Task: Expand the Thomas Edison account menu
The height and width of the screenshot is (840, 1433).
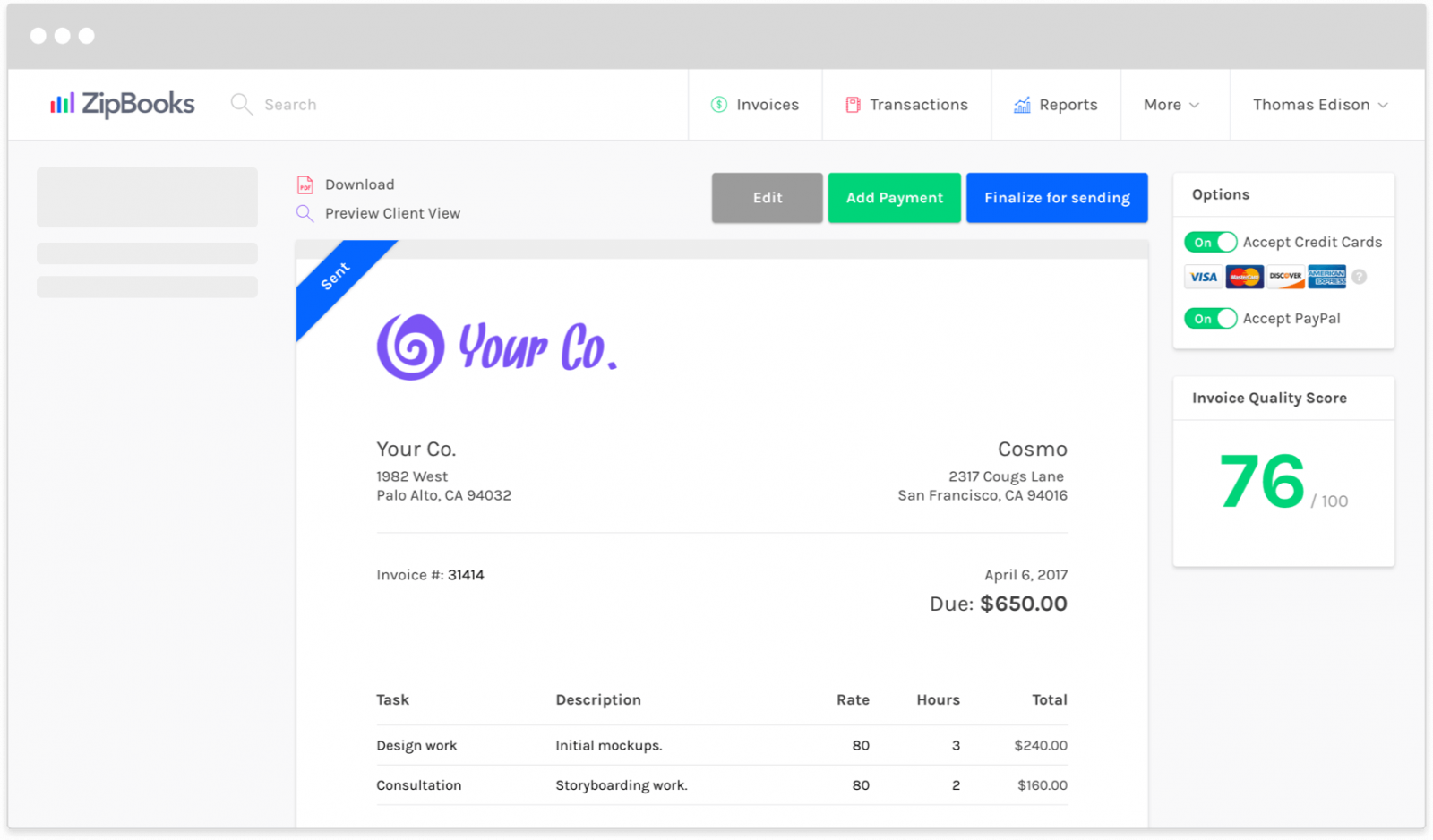Action: [x=1319, y=104]
